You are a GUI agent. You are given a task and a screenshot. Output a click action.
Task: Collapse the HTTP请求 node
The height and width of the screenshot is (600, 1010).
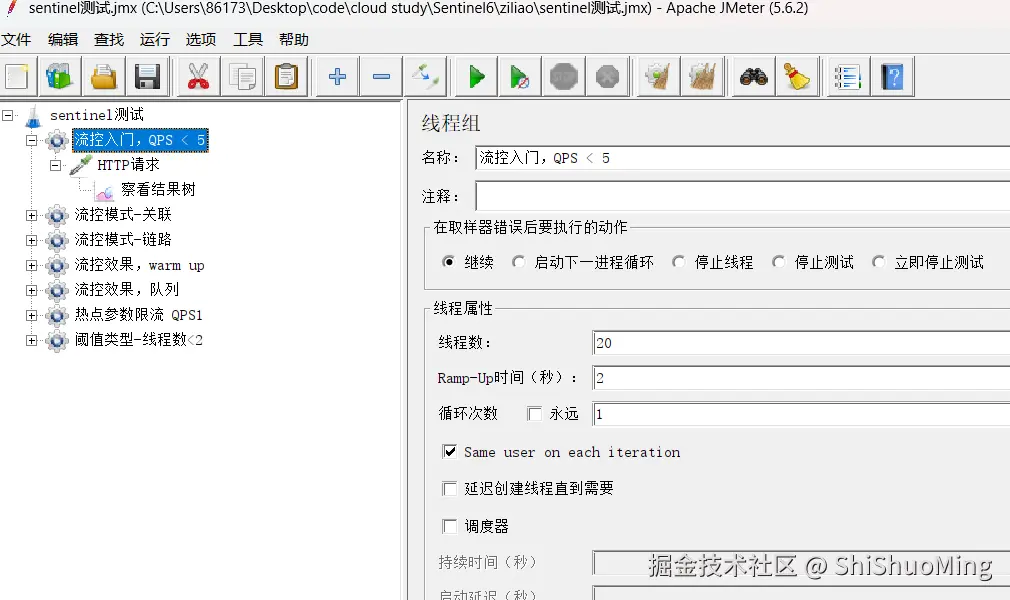[56, 165]
